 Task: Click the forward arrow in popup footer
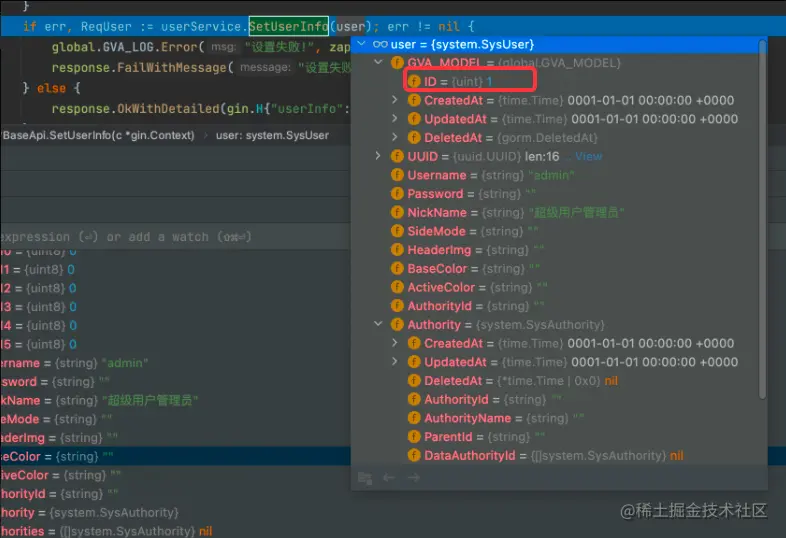(414, 478)
